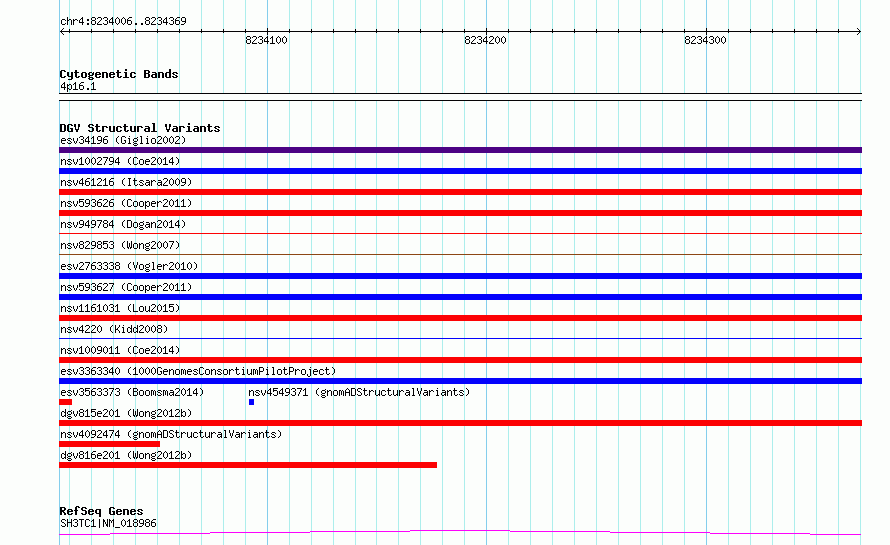Open dgv815e201 (Wong2012b) label
The width and height of the screenshot is (890, 545).
pyautogui.click(x=126, y=413)
